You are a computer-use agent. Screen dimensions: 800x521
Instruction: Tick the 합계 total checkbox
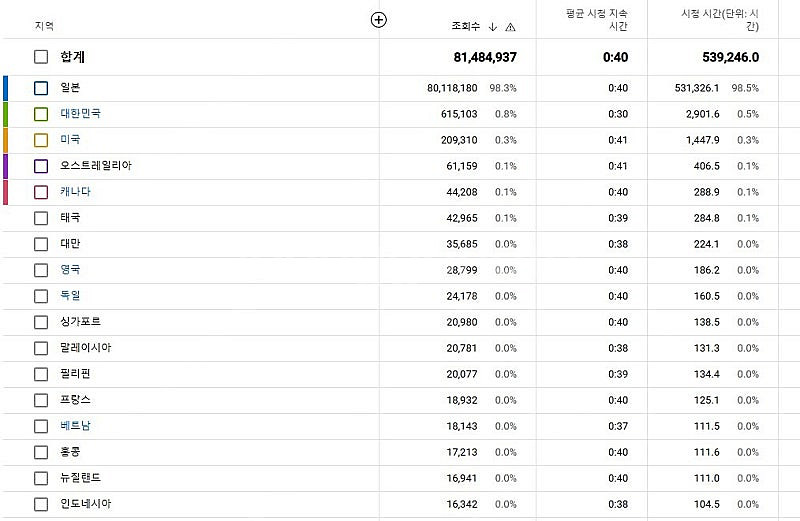point(41,57)
